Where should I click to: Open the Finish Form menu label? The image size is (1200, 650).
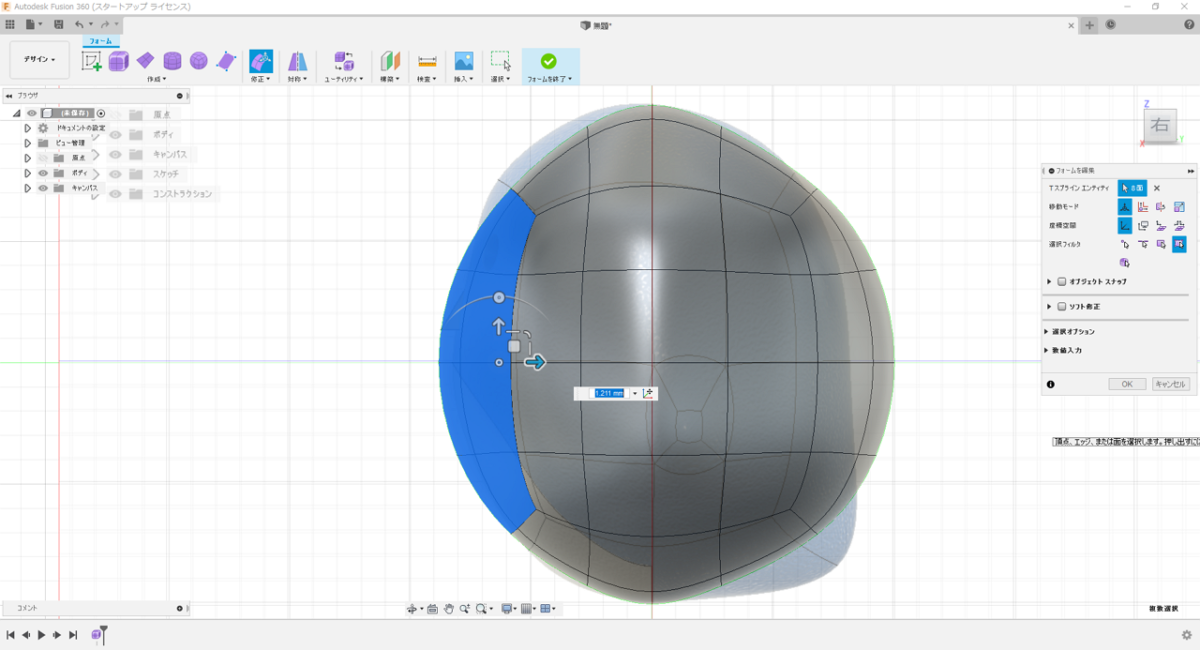pyautogui.click(x=549, y=78)
